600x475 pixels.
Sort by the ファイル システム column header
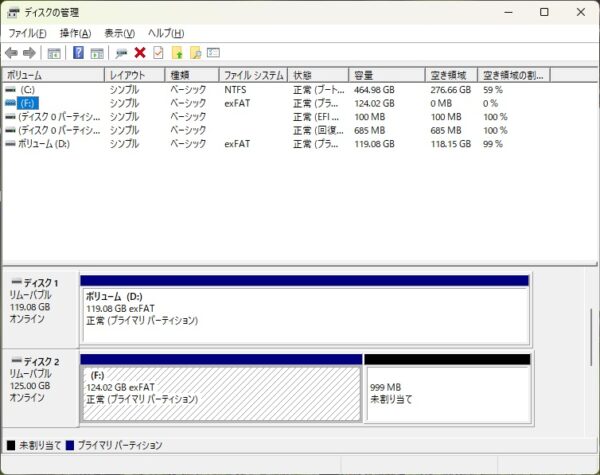pos(253,75)
